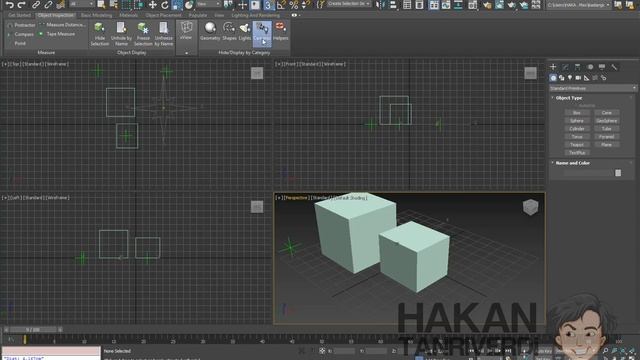Click the object name input field
Viewport: 640px width, 360px height.
[x=588, y=173]
